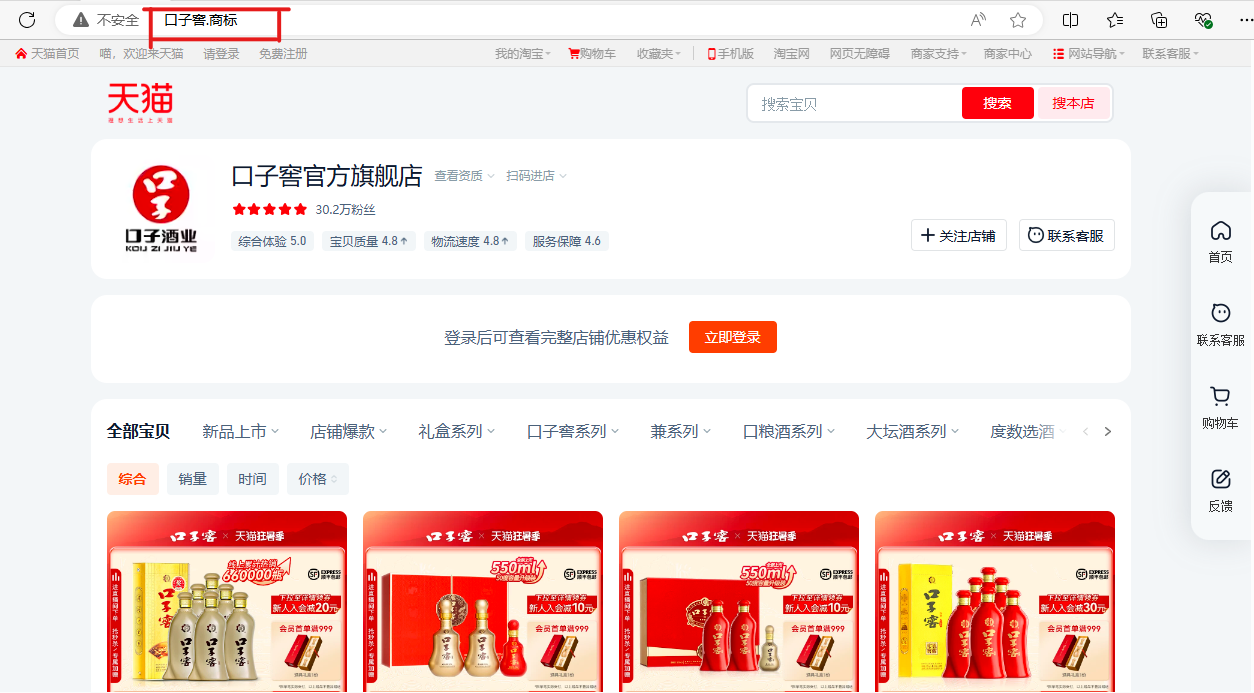Screen dimensions: 1254x693
Task: Open product with red box and gold bottles
Action: click(x=483, y=602)
